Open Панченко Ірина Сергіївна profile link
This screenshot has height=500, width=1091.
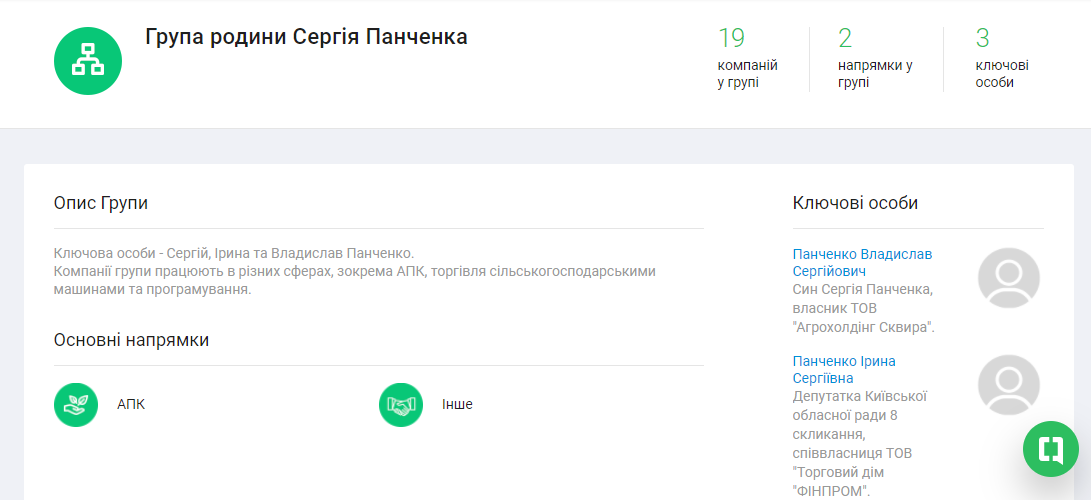tap(843, 369)
